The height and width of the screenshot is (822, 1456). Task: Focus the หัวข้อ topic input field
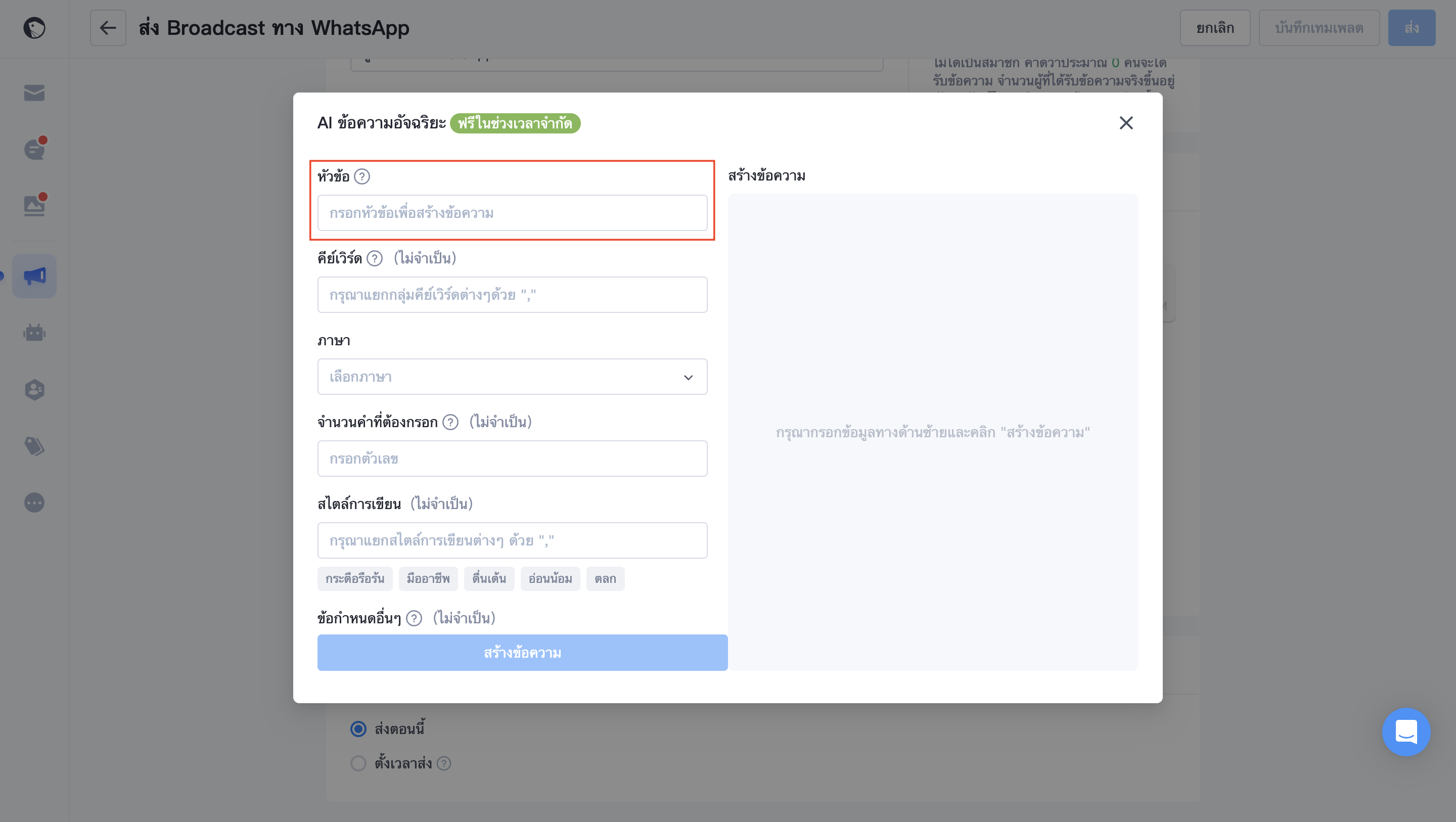512,213
